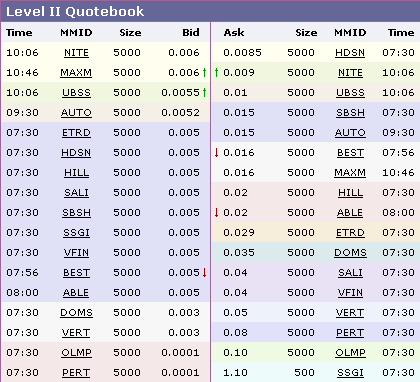Open SSGI link at ask 1.10
Screen dimensions: 420x382
coord(350,373)
